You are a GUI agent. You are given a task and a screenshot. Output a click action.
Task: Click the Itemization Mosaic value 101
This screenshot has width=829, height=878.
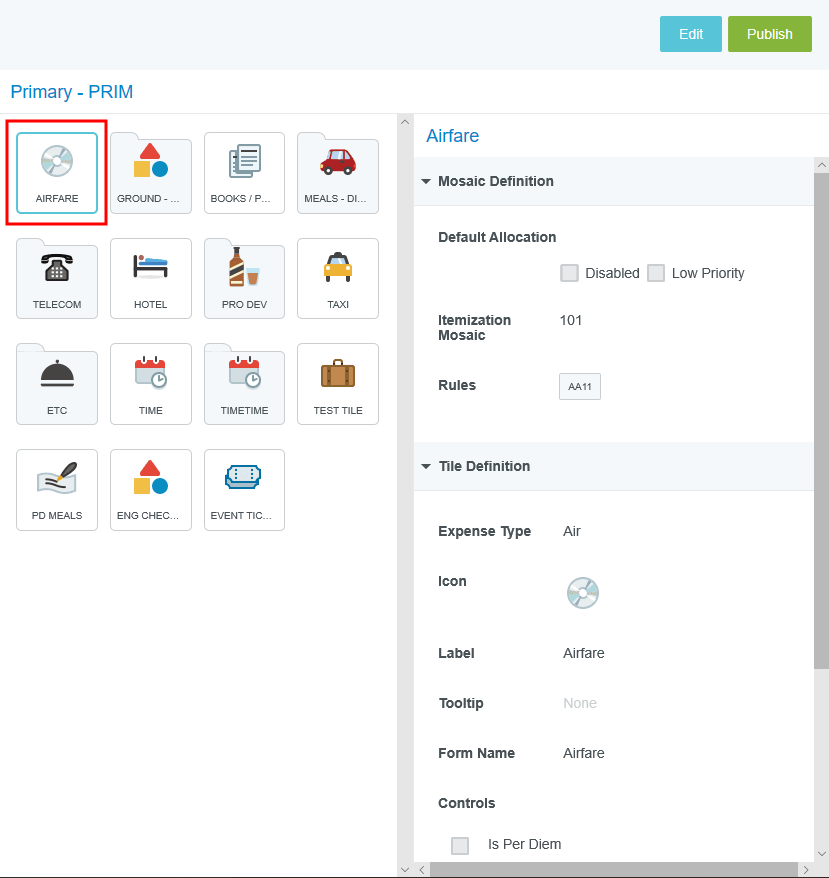(x=571, y=320)
